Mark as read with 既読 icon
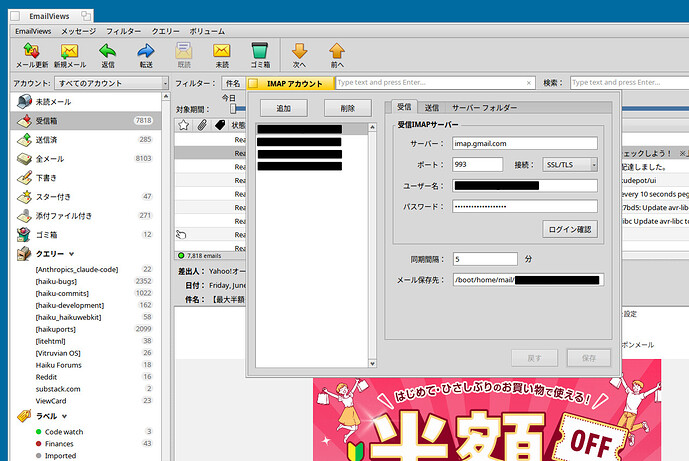The height and width of the screenshot is (461, 689). [x=184, y=51]
